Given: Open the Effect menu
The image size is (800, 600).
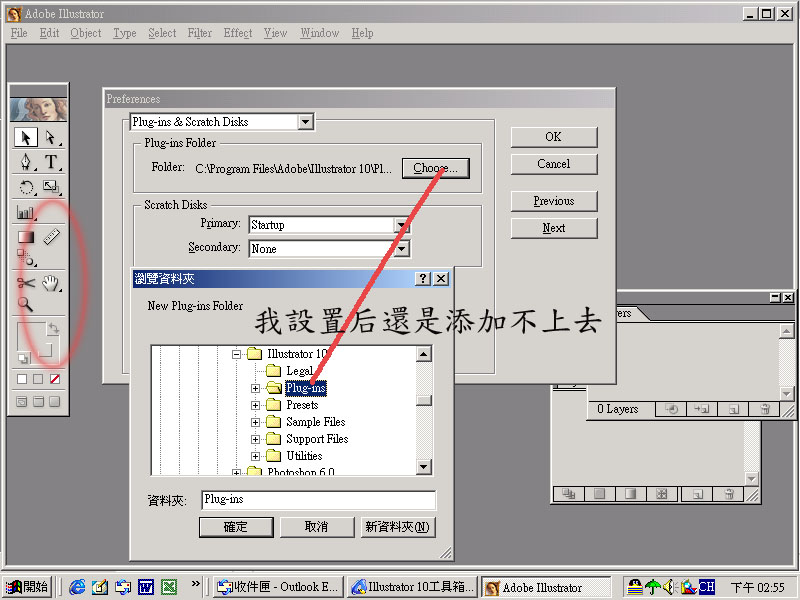Looking at the screenshot, I should (238, 33).
